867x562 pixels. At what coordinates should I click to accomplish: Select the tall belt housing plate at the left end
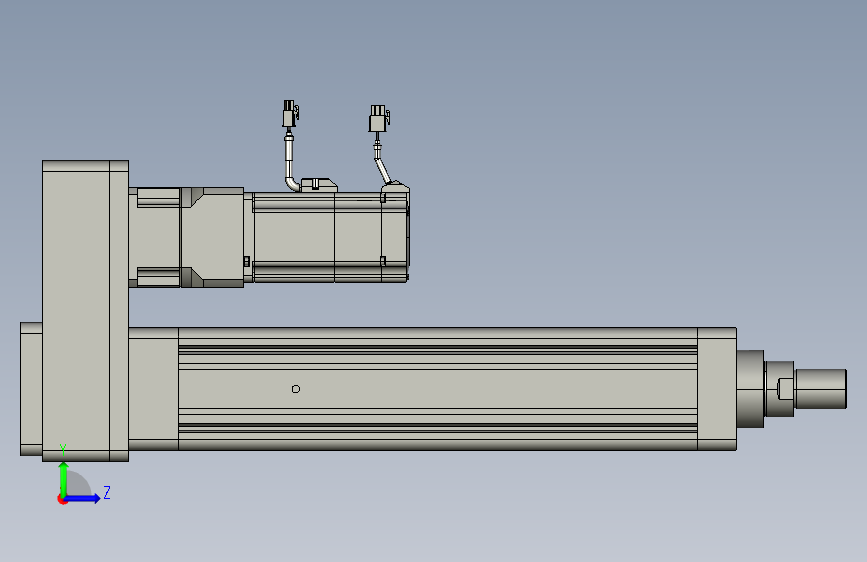click(x=86, y=311)
